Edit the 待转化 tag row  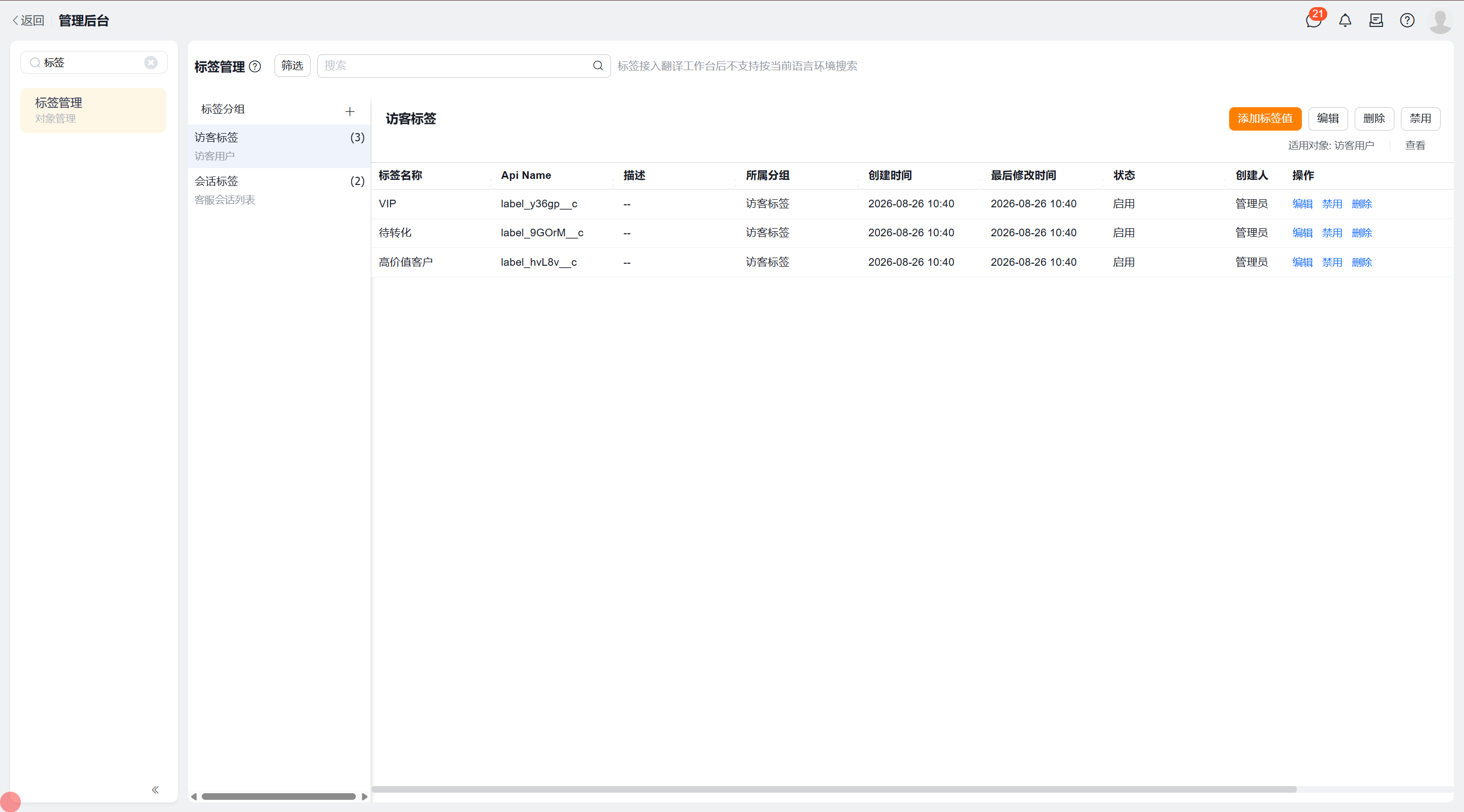[1302, 233]
